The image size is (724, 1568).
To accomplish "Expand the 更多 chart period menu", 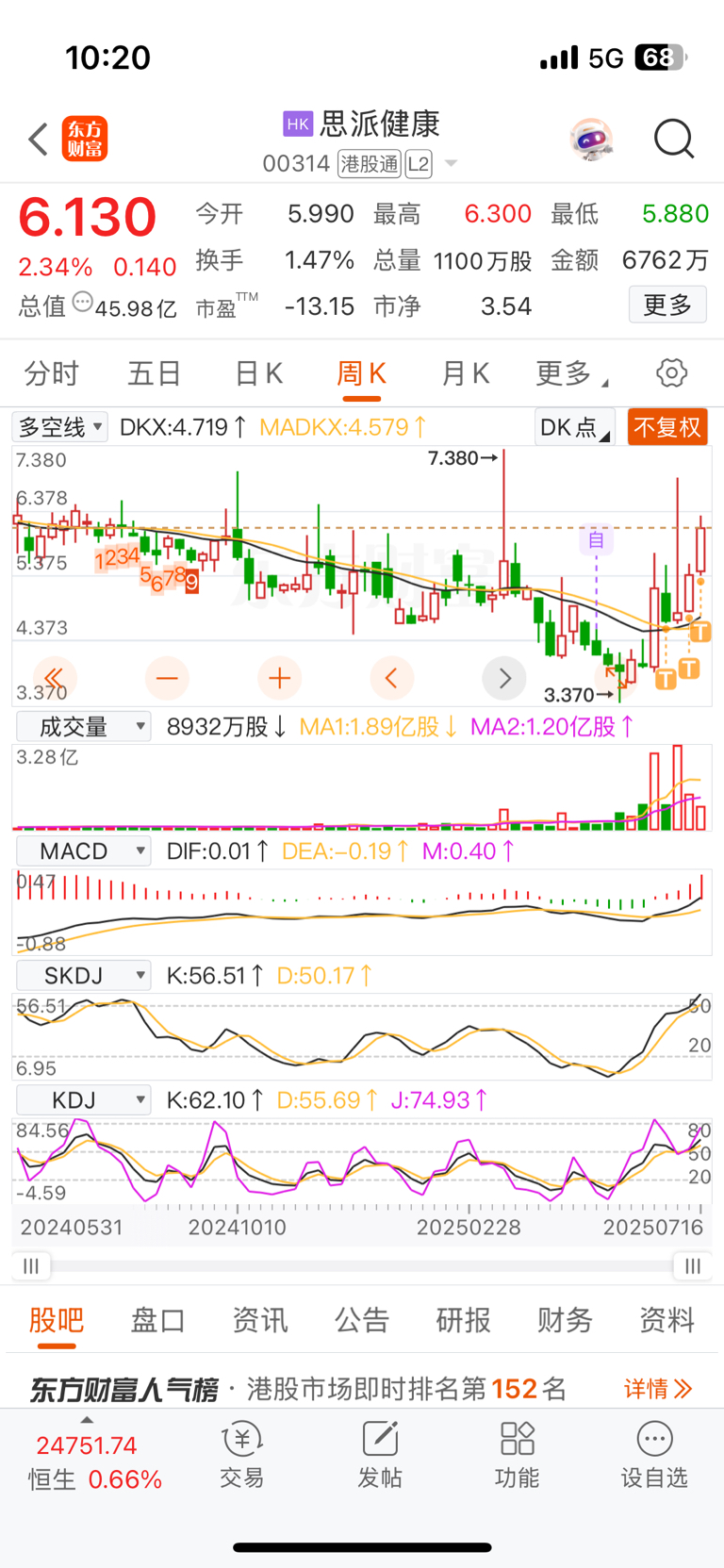I will click(571, 373).
